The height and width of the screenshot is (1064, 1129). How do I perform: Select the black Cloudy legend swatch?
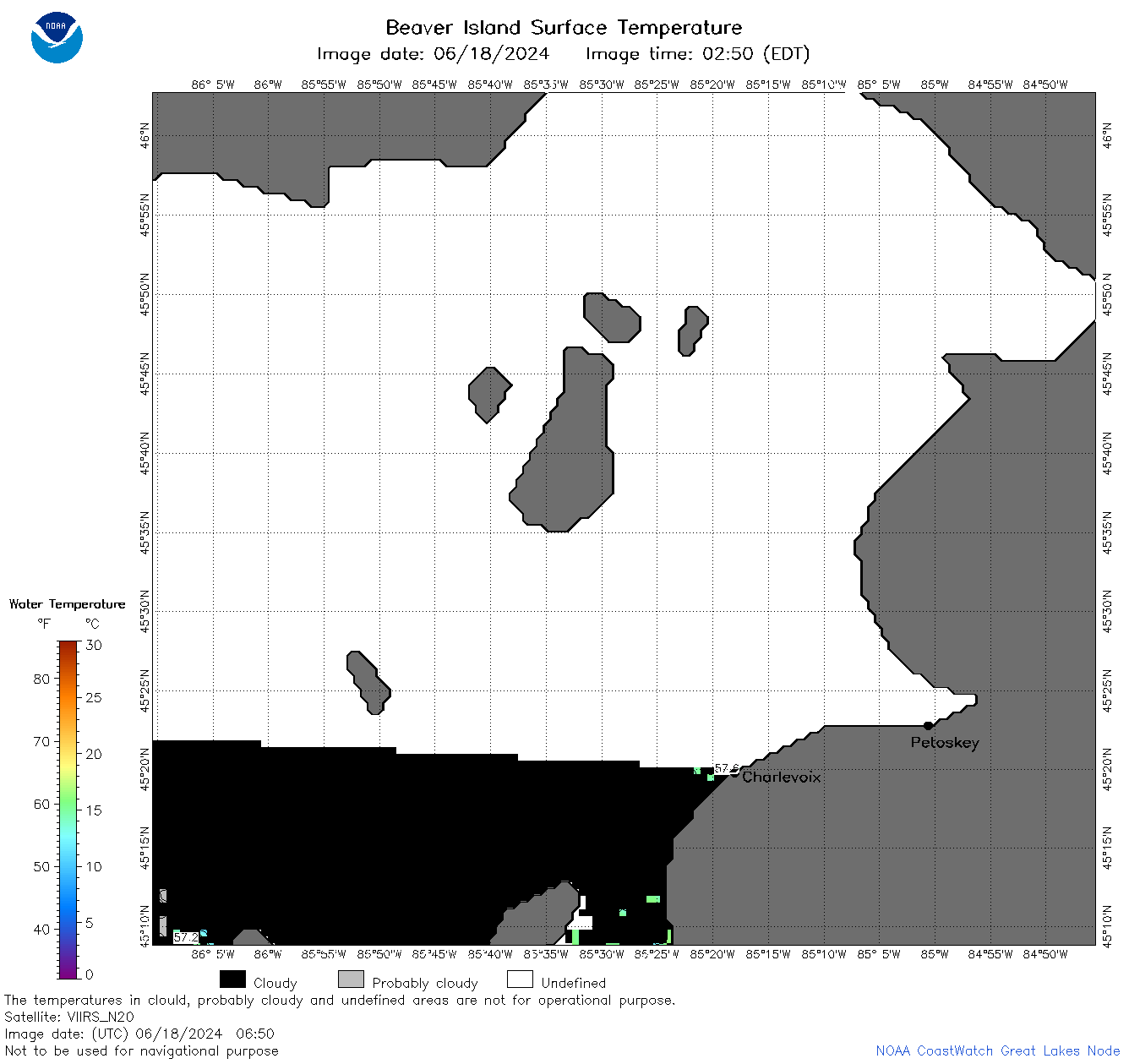pyautogui.click(x=232, y=979)
